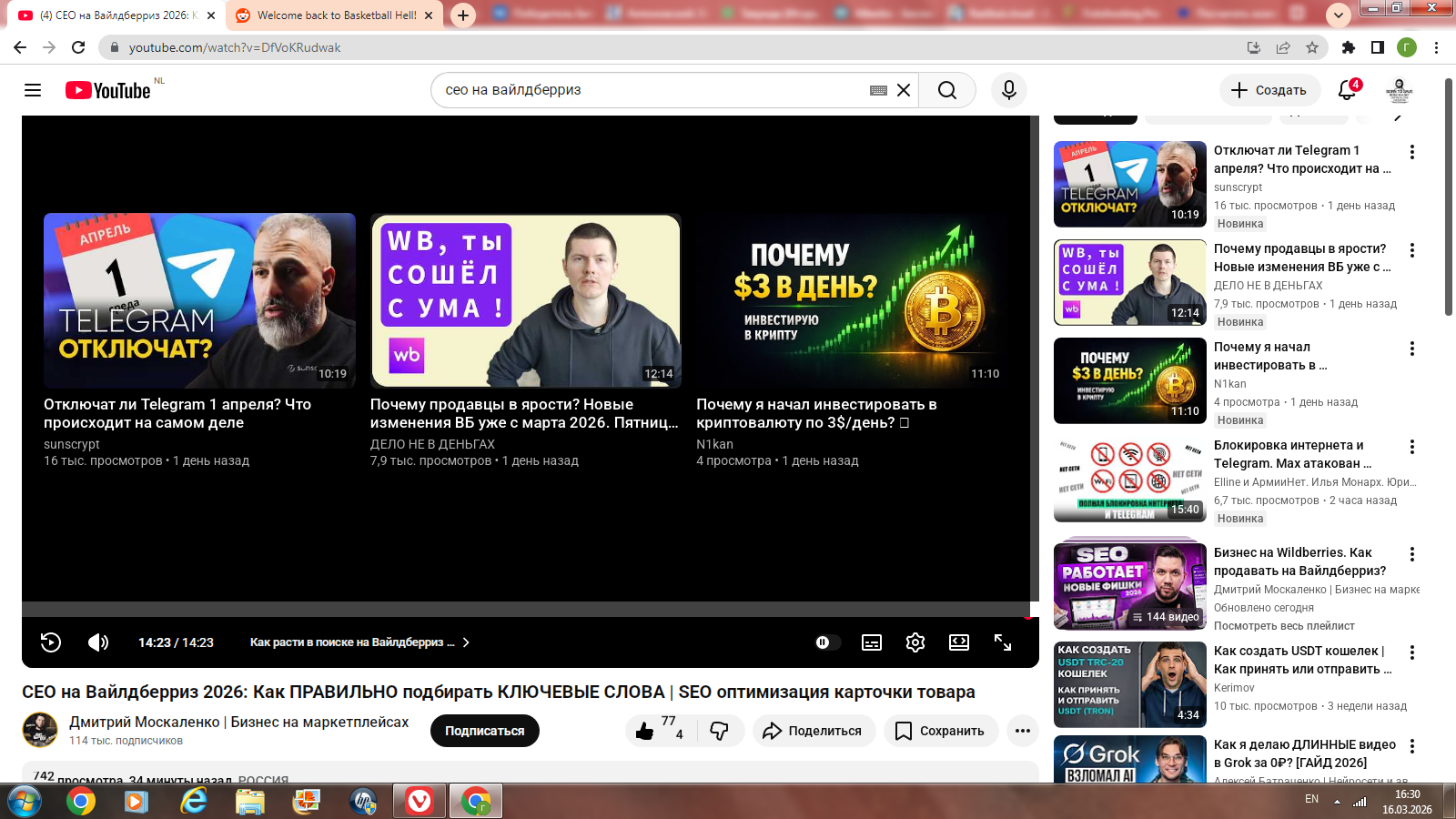Switch to the "Welcome back to Basketball Hell!" tab
Image resolution: width=1456 pixels, height=819 pixels.
334,15
